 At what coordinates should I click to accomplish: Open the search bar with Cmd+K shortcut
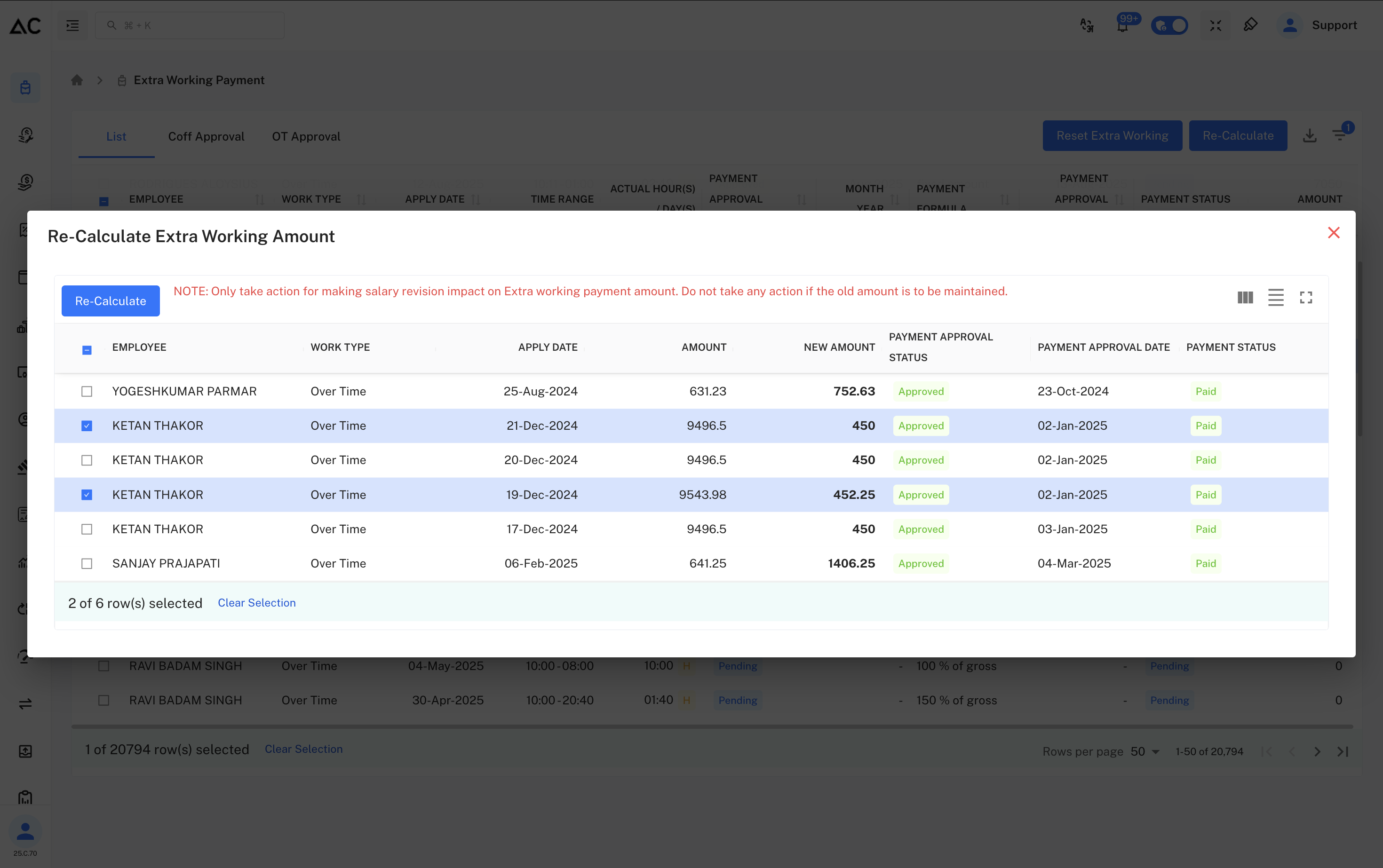(190, 25)
